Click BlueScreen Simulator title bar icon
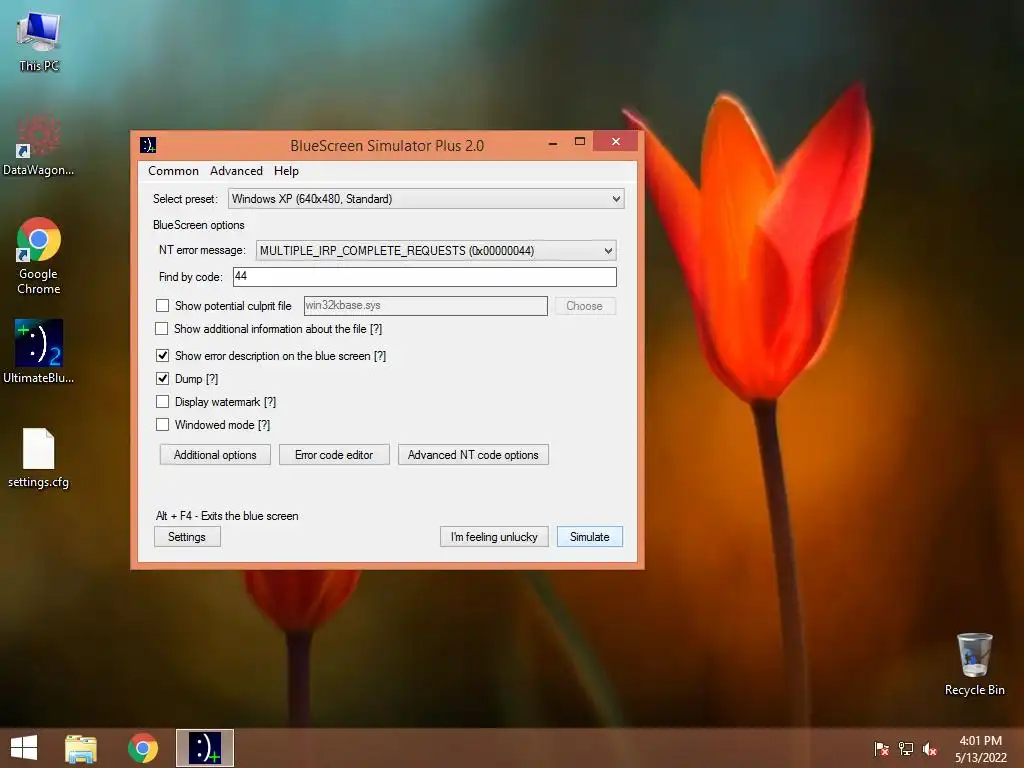This screenshot has width=1024, height=768. pyautogui.click(x=148, y=145)
